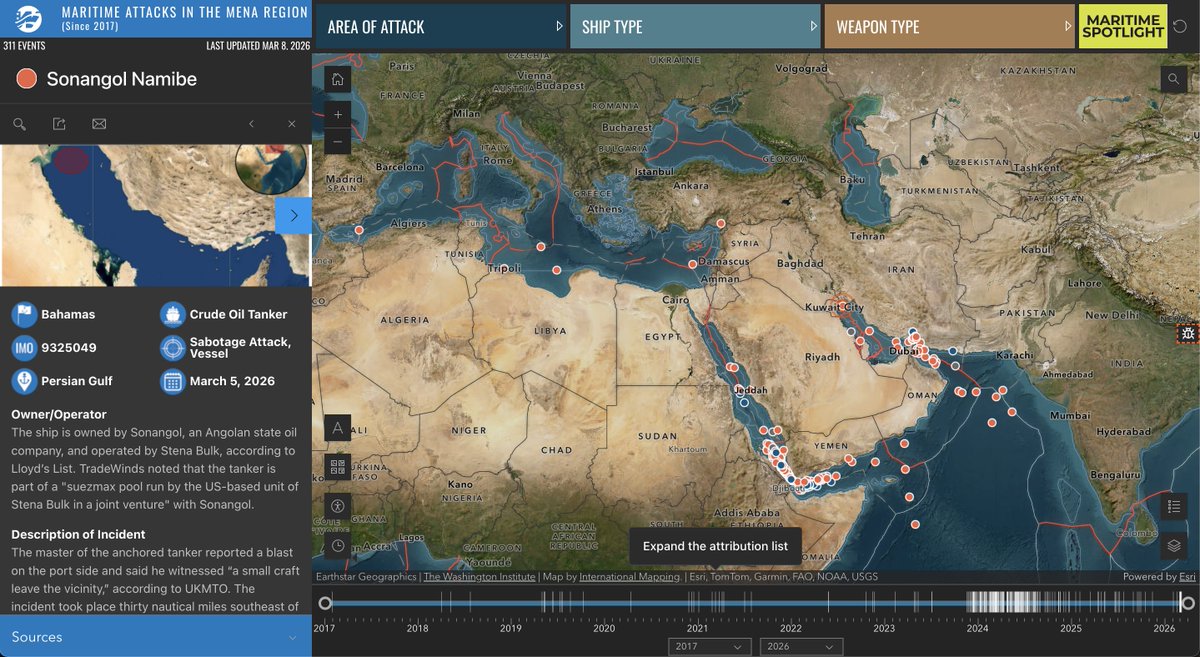The width and height of the screenshot is (1200, 657).
Task: Click the Crude Oil Tanker ship icon
Action: tap(173, 315)
